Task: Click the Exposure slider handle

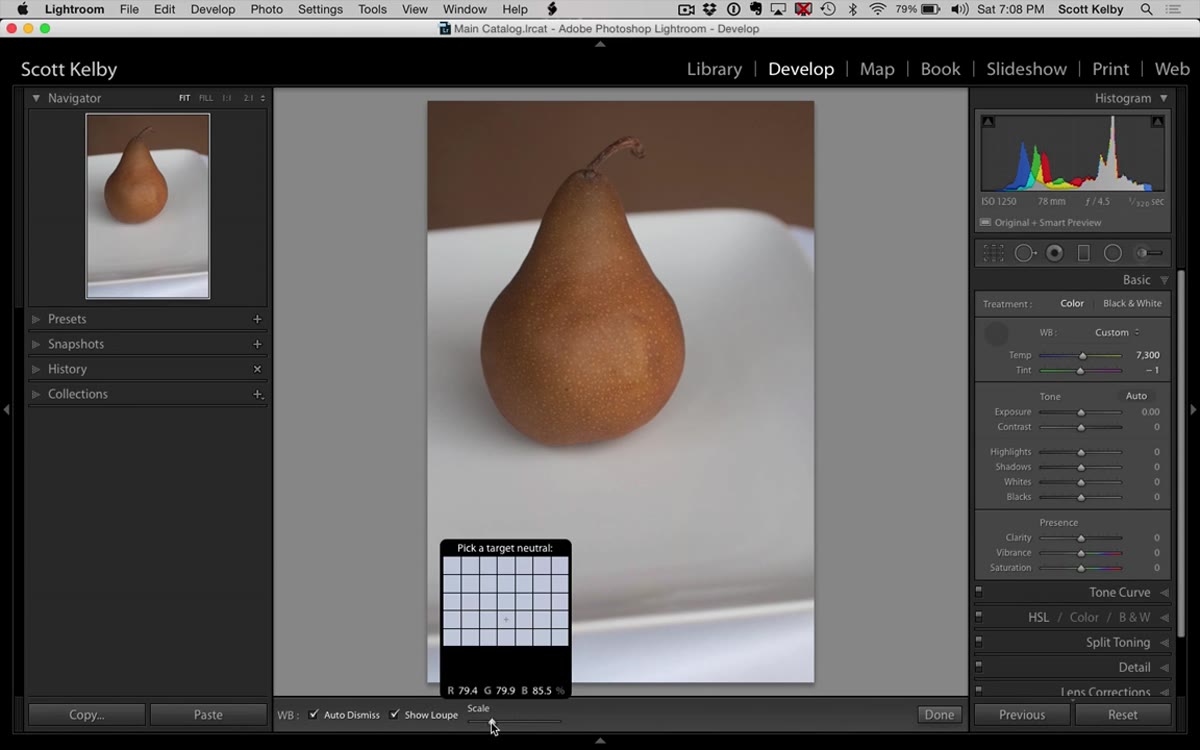Action: coord(1080,412)
